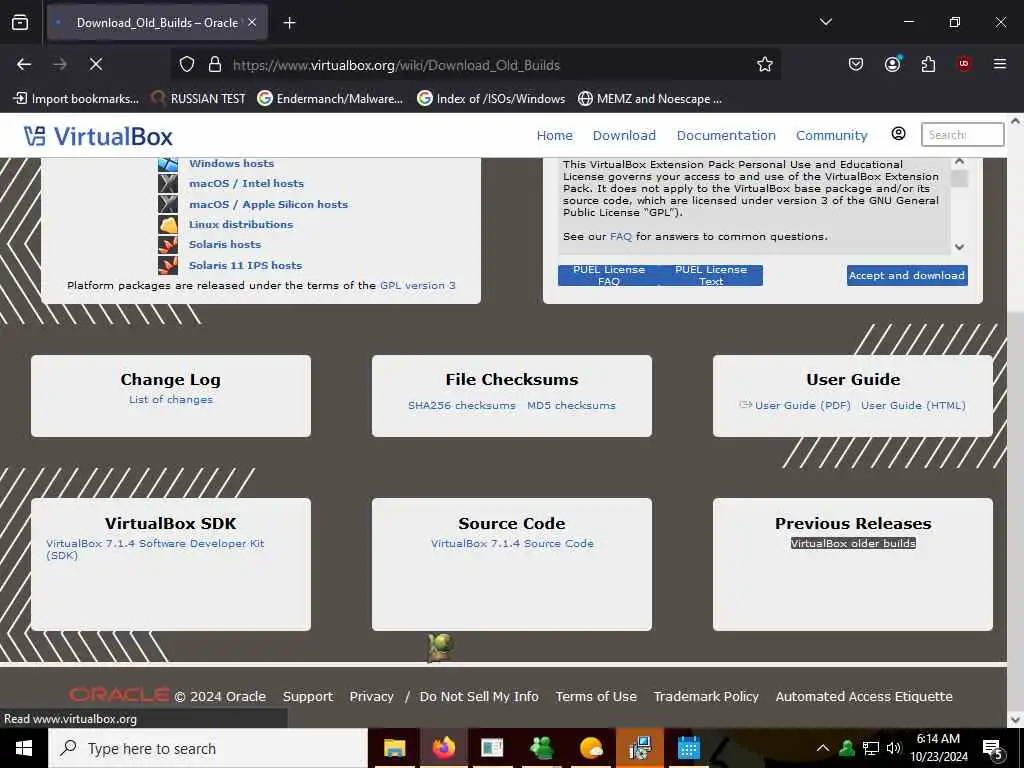The height and width of the screenshot is (768, 1024).
Task: Open the List of changes link
Action: [170, 400]
